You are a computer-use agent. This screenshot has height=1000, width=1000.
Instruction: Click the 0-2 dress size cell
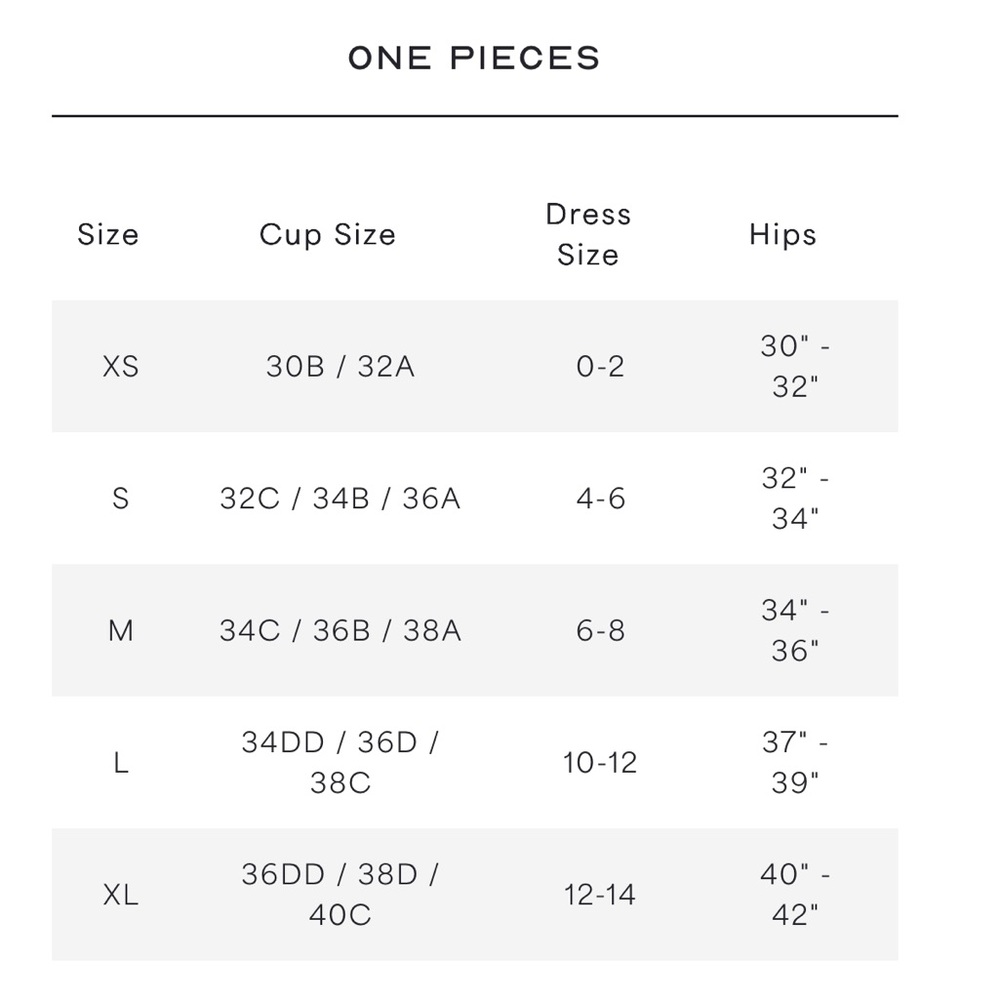point(600,367)
